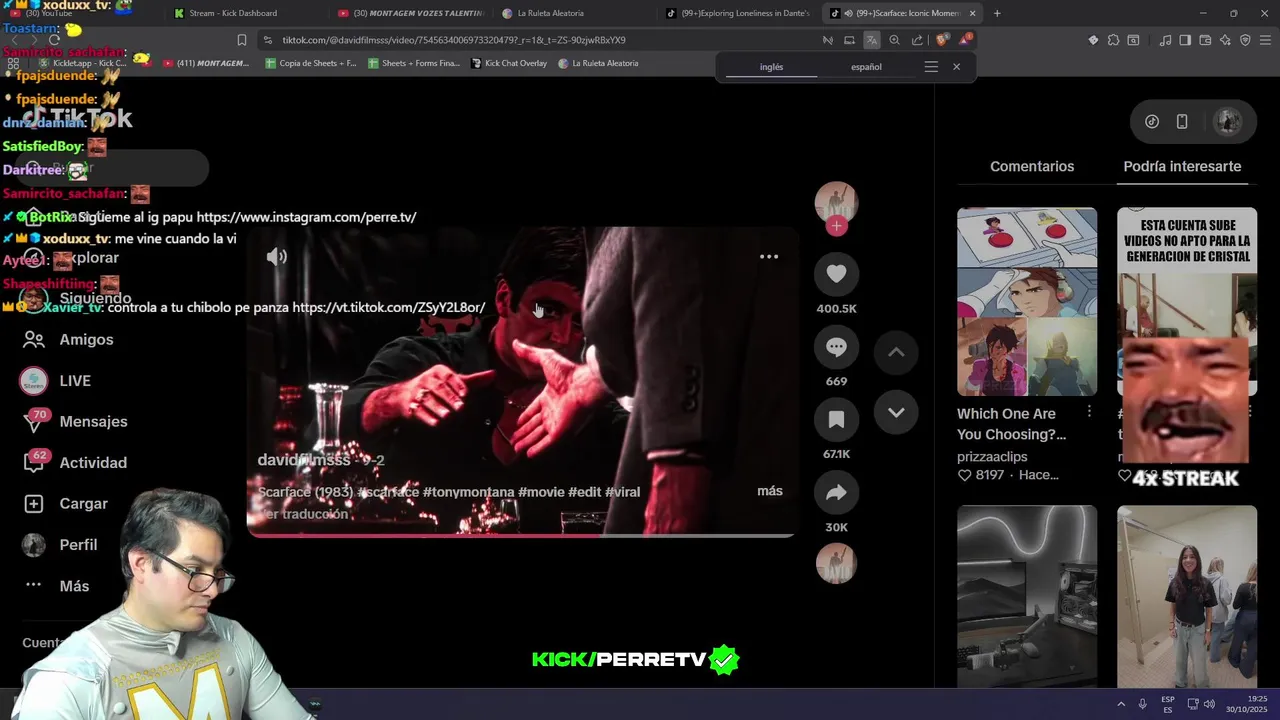Open a new browser tab with plus
1280x720 pixels.
pyautogui.click(x=997, y=13)
